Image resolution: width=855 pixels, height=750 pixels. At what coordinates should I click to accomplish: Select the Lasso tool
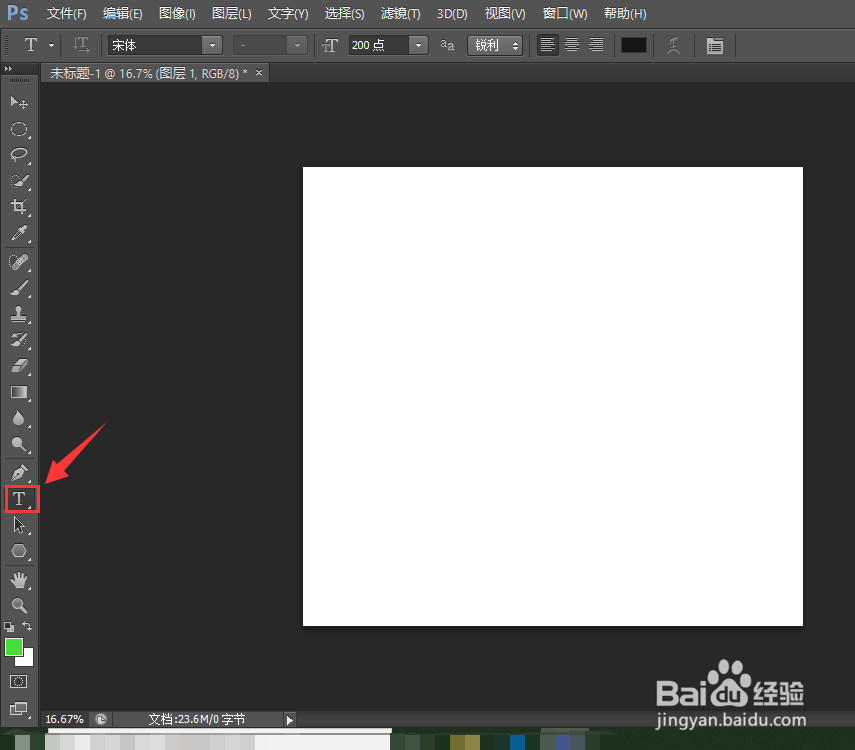click(x=19, y=155)
